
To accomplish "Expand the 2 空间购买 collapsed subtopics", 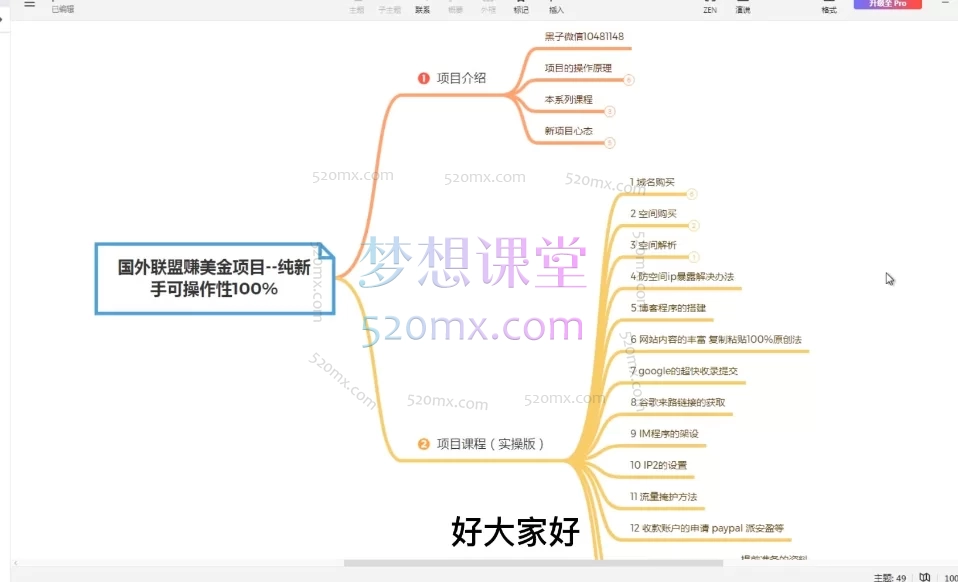I will pyautogui.click(x=694, y=225).
